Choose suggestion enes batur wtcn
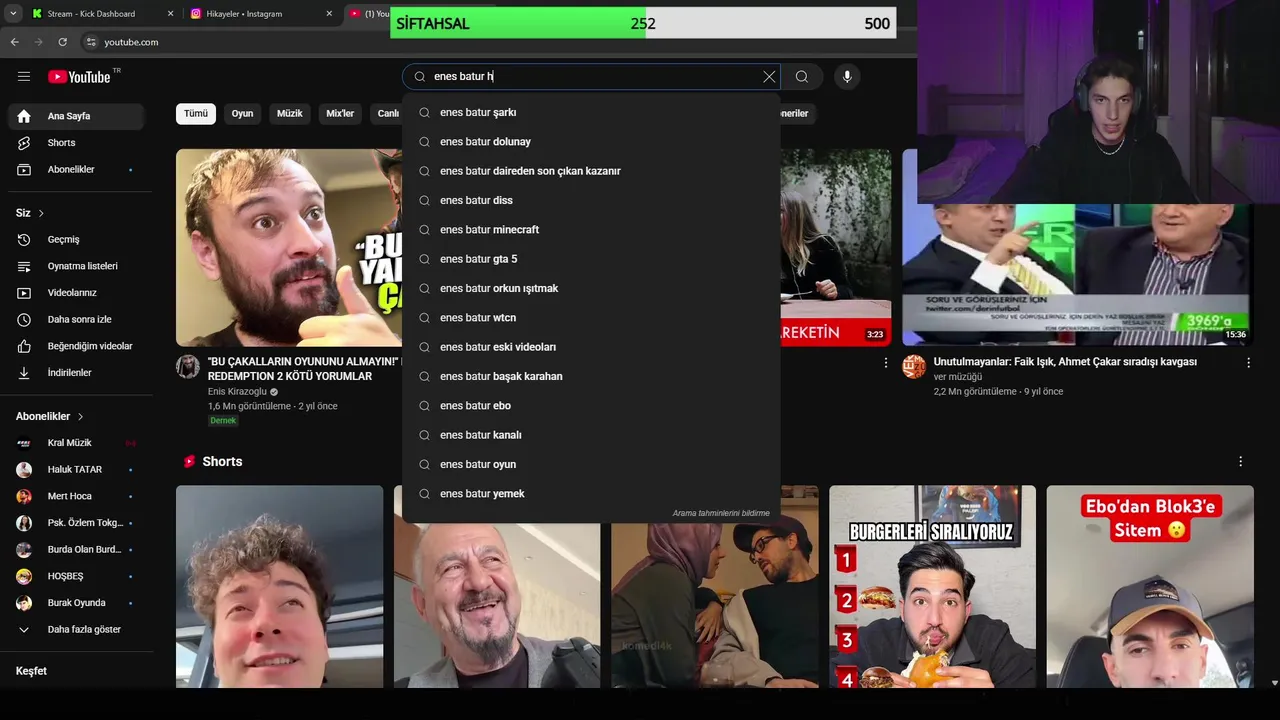1280x720 pixels. (591, 318)
